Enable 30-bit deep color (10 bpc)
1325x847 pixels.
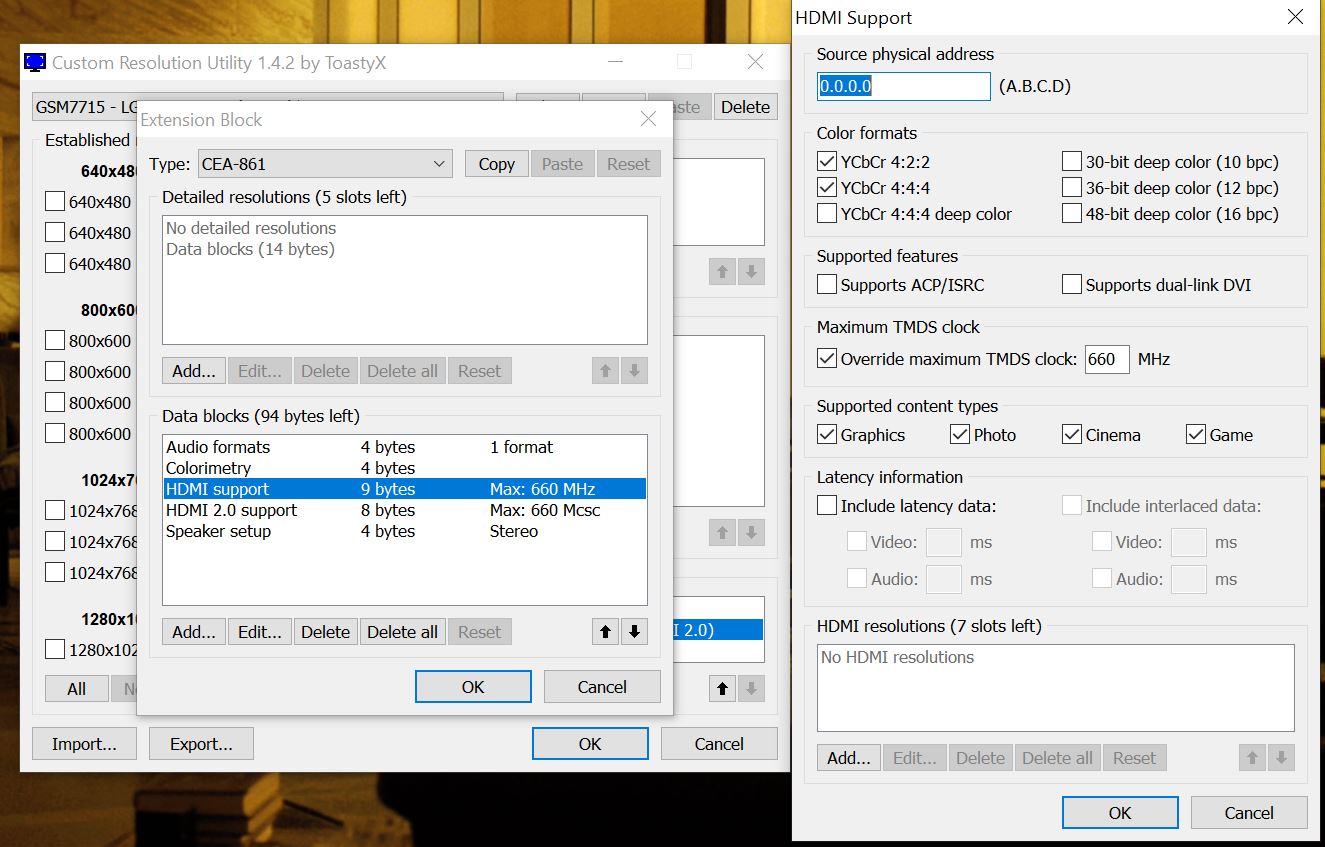[1072, 162]
